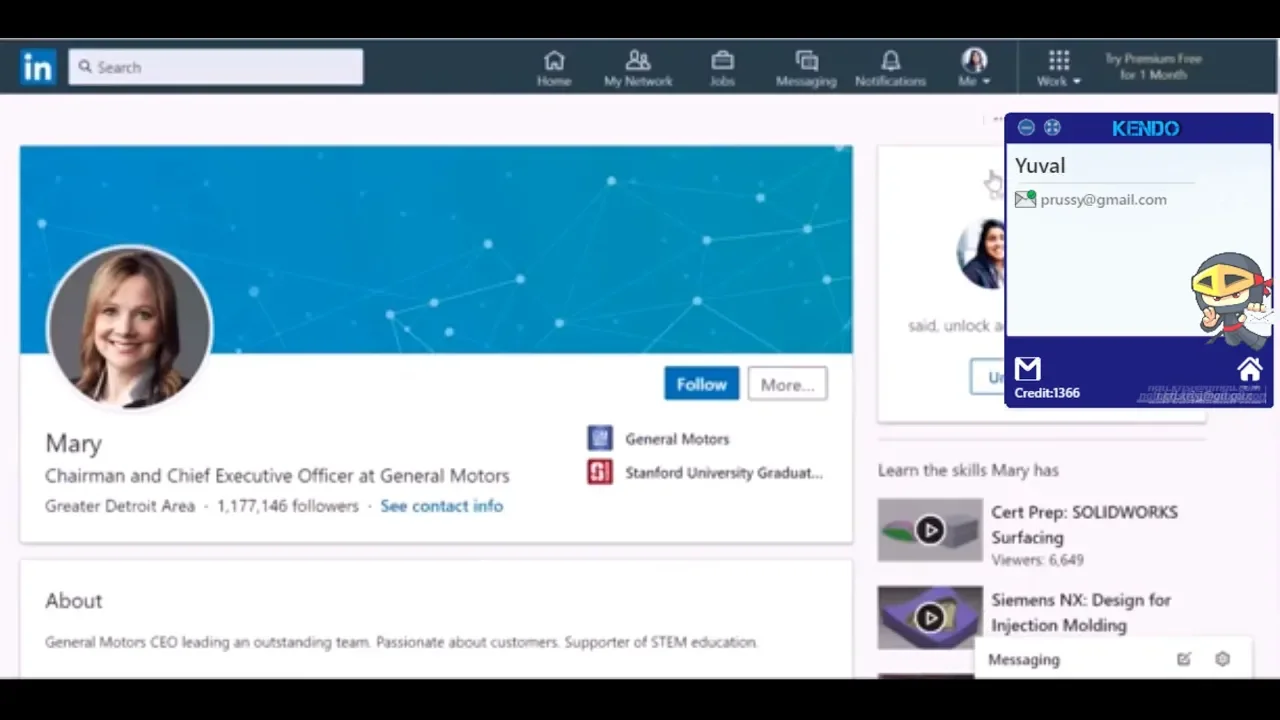Open the messaging settings gear icon
The width and height of the screenshot is (1280, 720).
(1222, 659)
